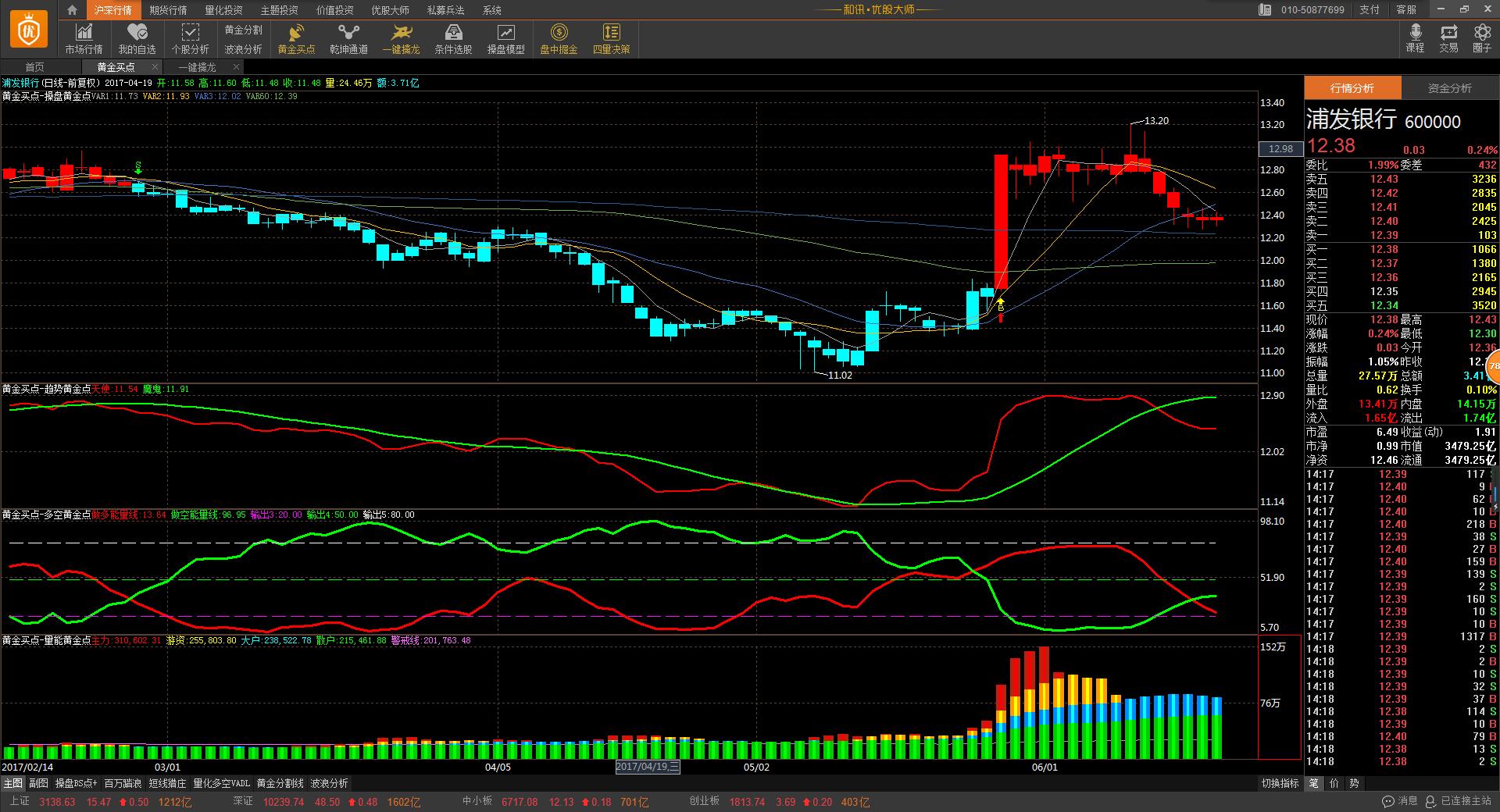The image size is (1500, 812).
Task: Select 势 trend tab
Action: [x=1354, y=783]
